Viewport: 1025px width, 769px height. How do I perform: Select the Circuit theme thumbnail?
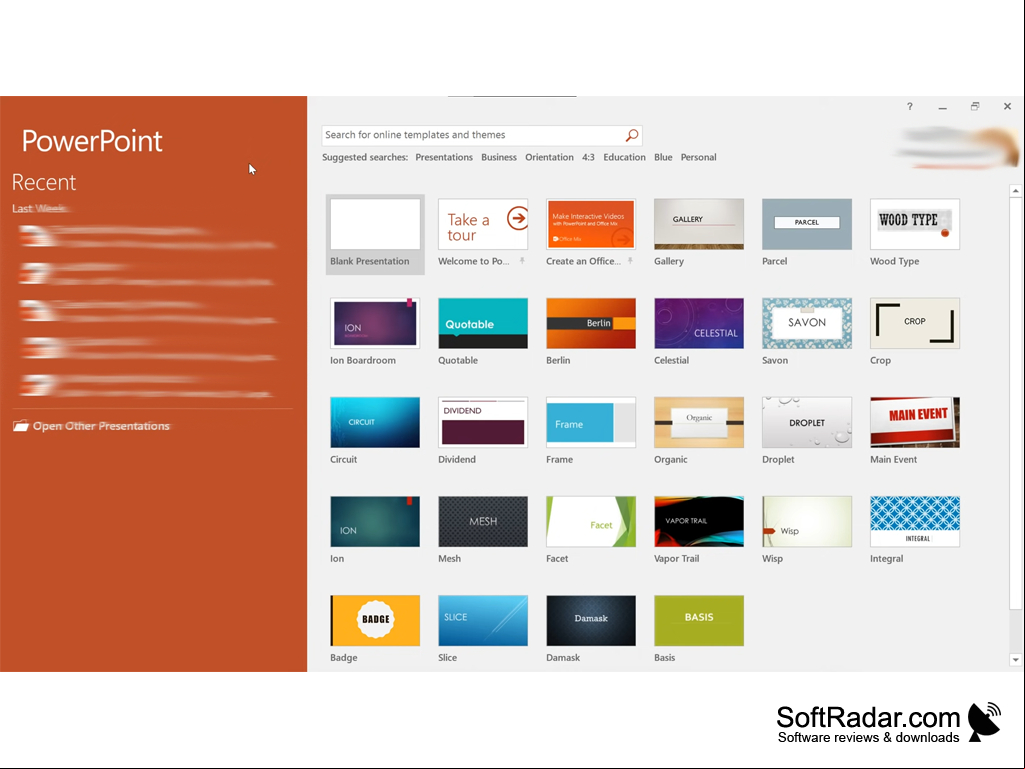click(x=375, y=422)
